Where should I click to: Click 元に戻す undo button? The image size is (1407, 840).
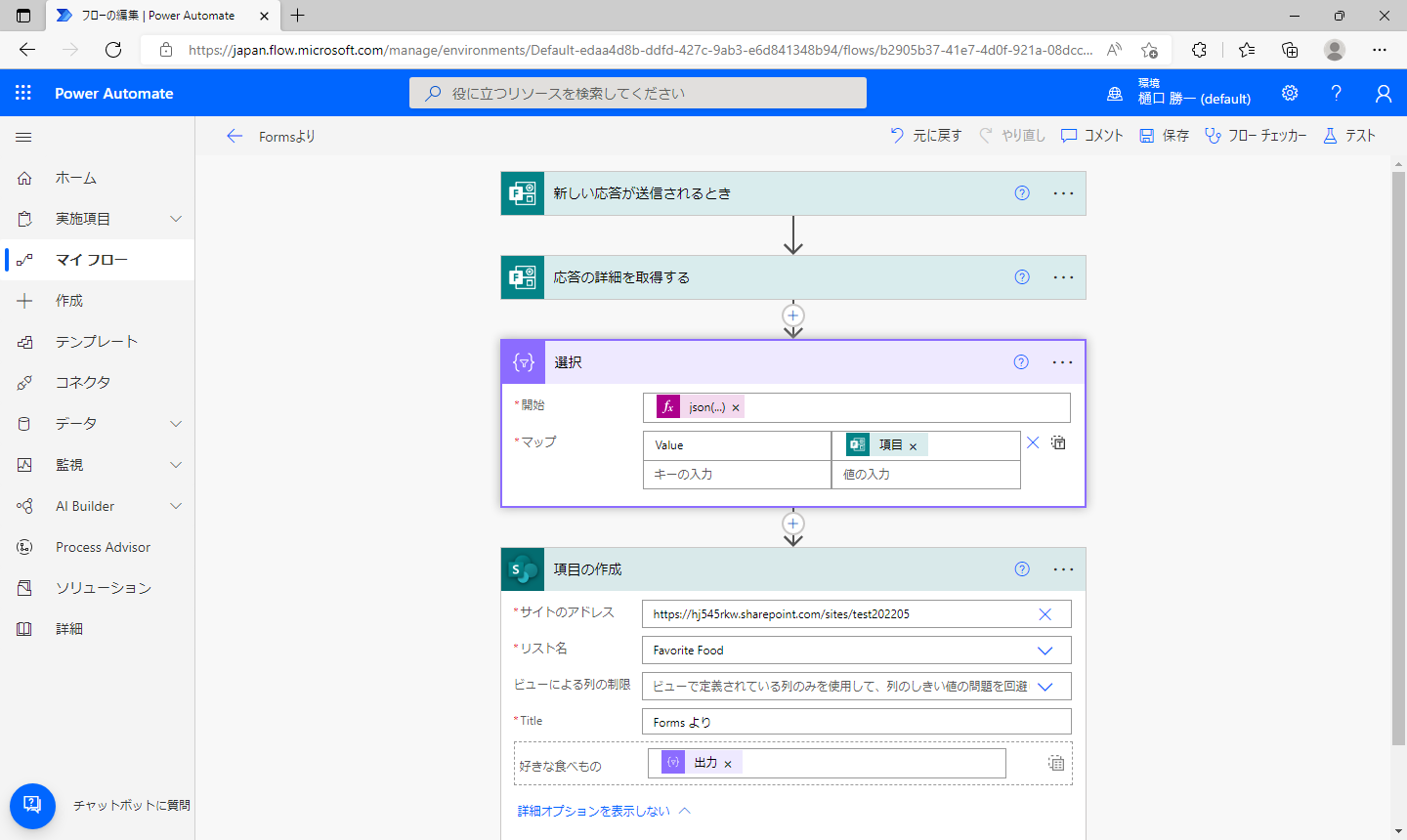925,136
